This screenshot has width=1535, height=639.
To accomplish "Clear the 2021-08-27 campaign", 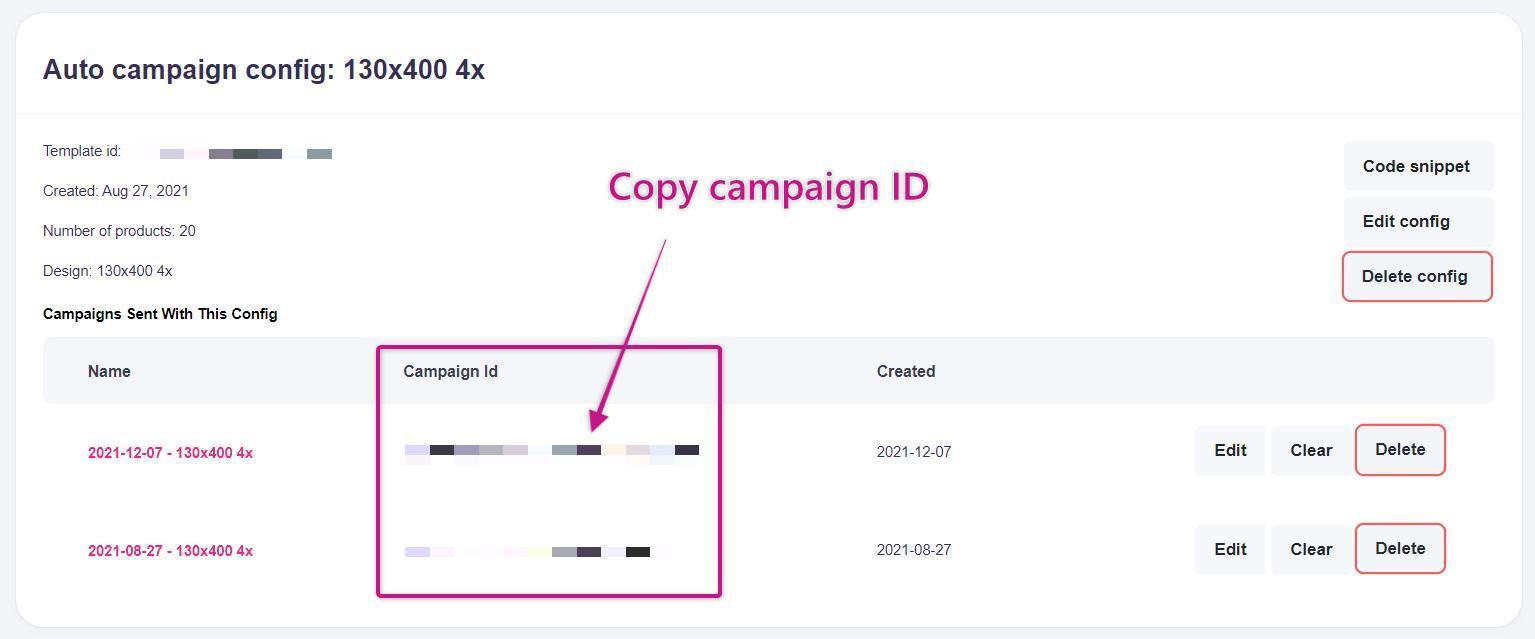I will point(1310,549).
